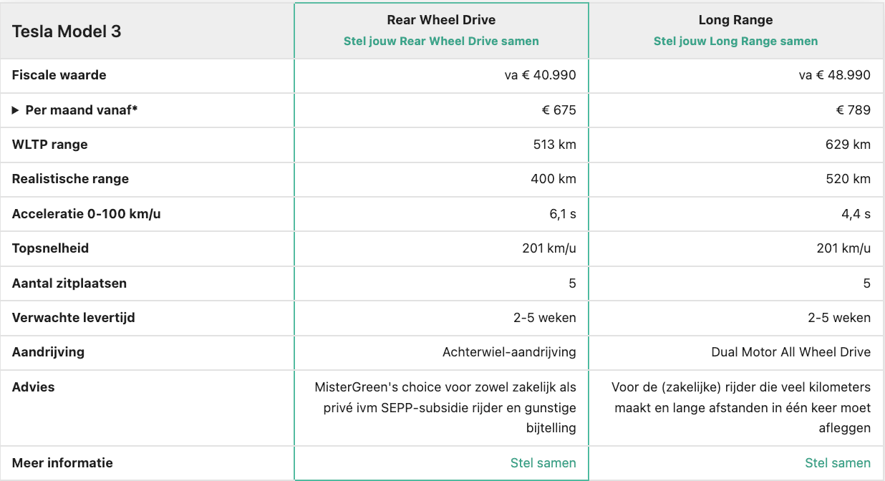Click the Dual Motor All Wheel Drive cell
The width and height of the screenshot is (885, 481).
(x=791, y=352)
